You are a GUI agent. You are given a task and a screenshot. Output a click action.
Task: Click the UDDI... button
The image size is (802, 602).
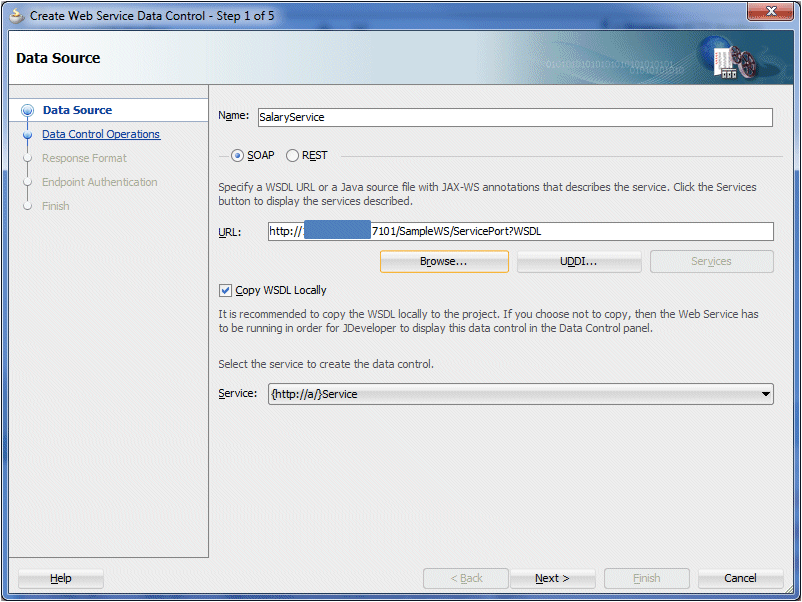click(x=578, y=261)
